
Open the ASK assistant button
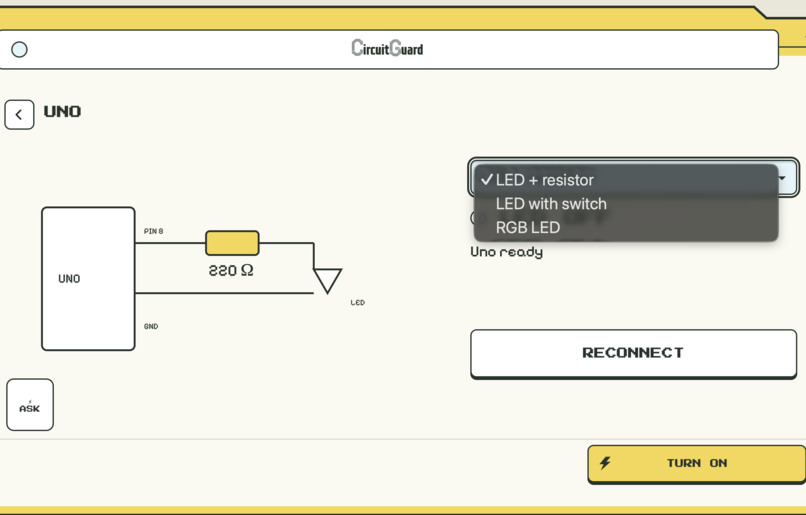pyautogui.click(x=30, y=405)
